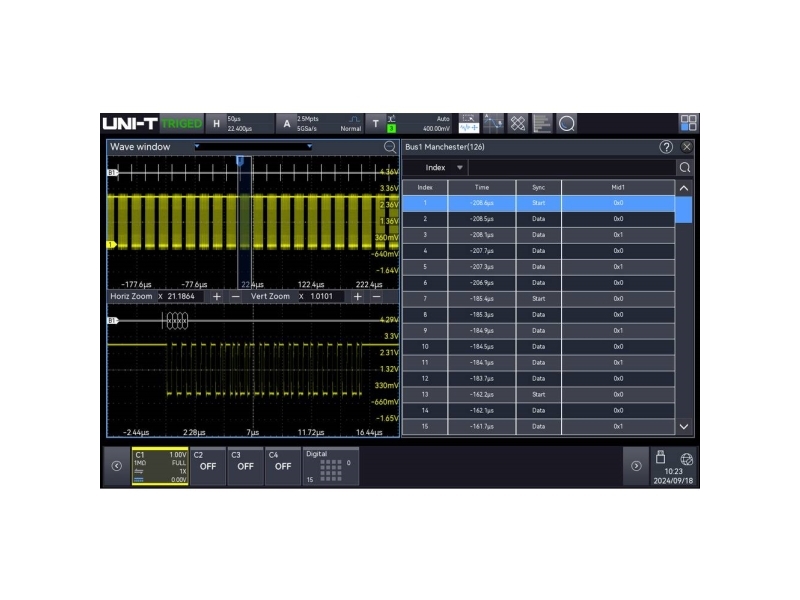The image size is (800, 600).
Task: Select decode row with index 3
Action: [539, 235]
